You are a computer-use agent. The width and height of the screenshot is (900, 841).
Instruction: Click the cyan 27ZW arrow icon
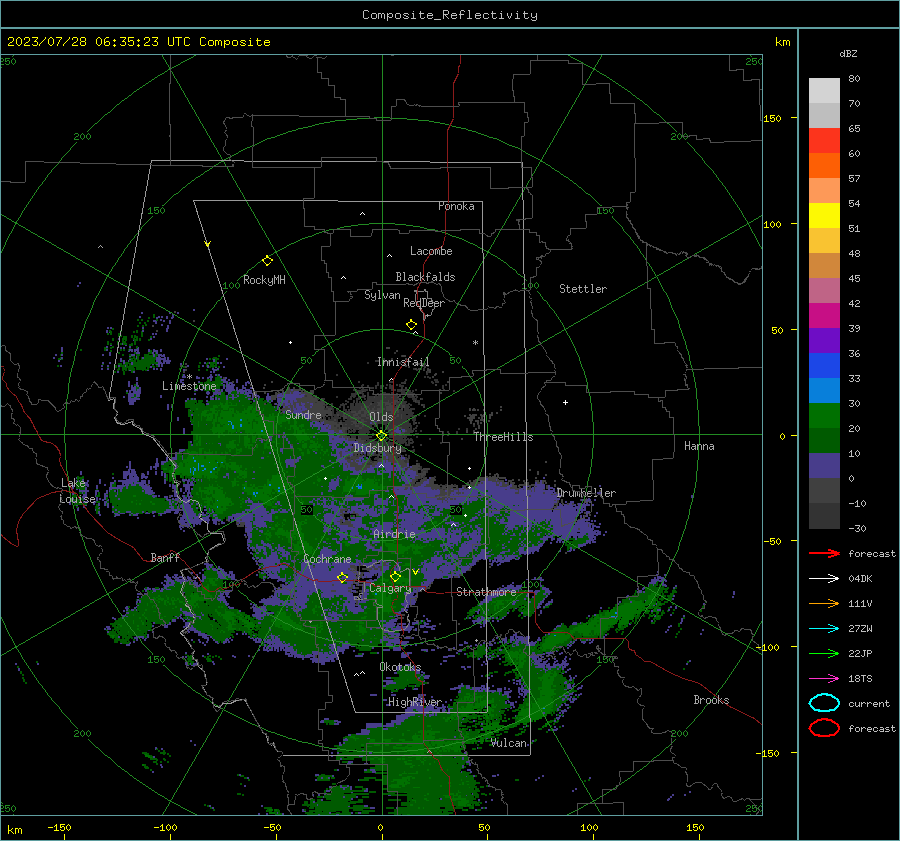tap(824, 629)
